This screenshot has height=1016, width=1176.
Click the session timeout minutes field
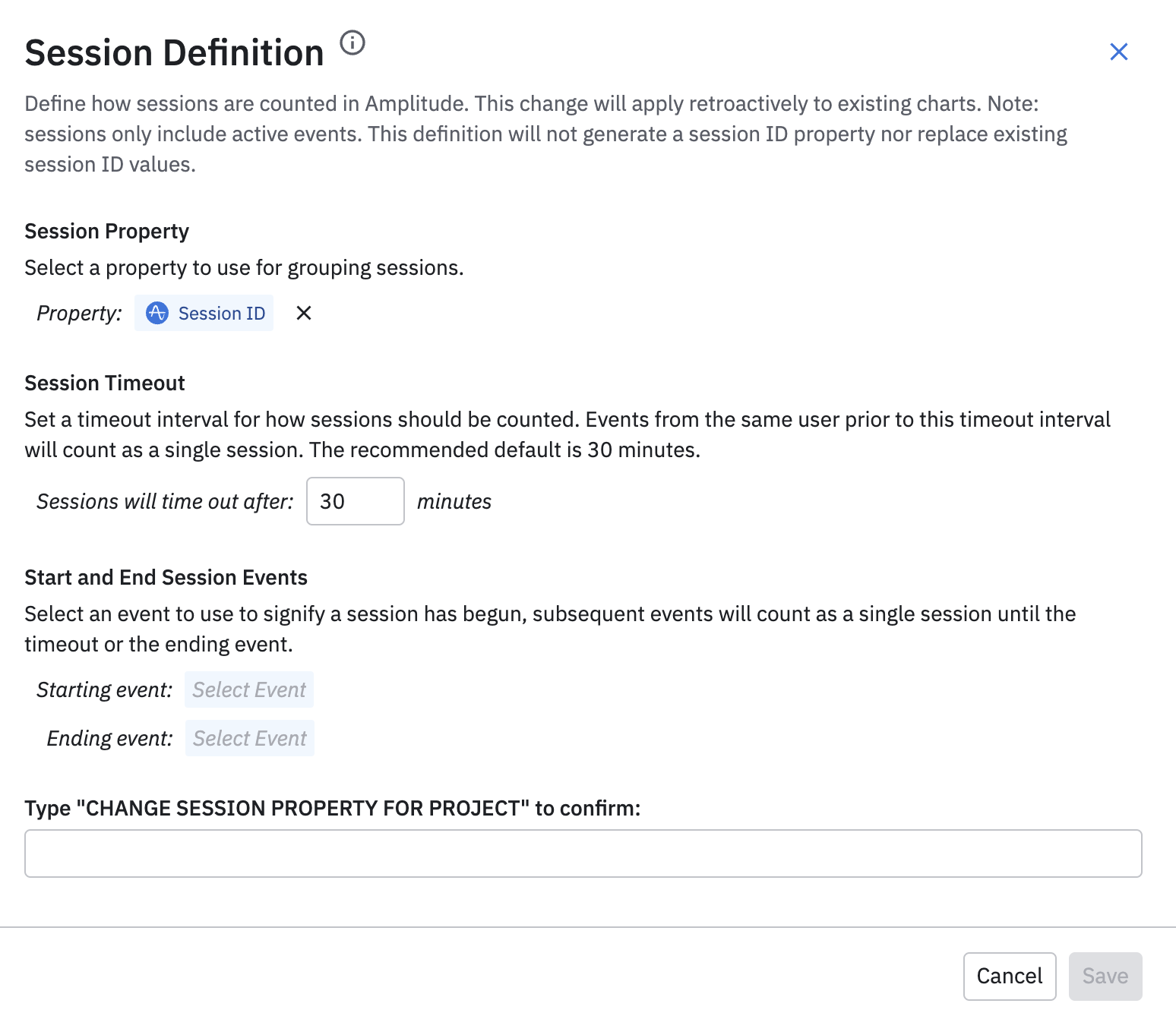coord(355,501)
